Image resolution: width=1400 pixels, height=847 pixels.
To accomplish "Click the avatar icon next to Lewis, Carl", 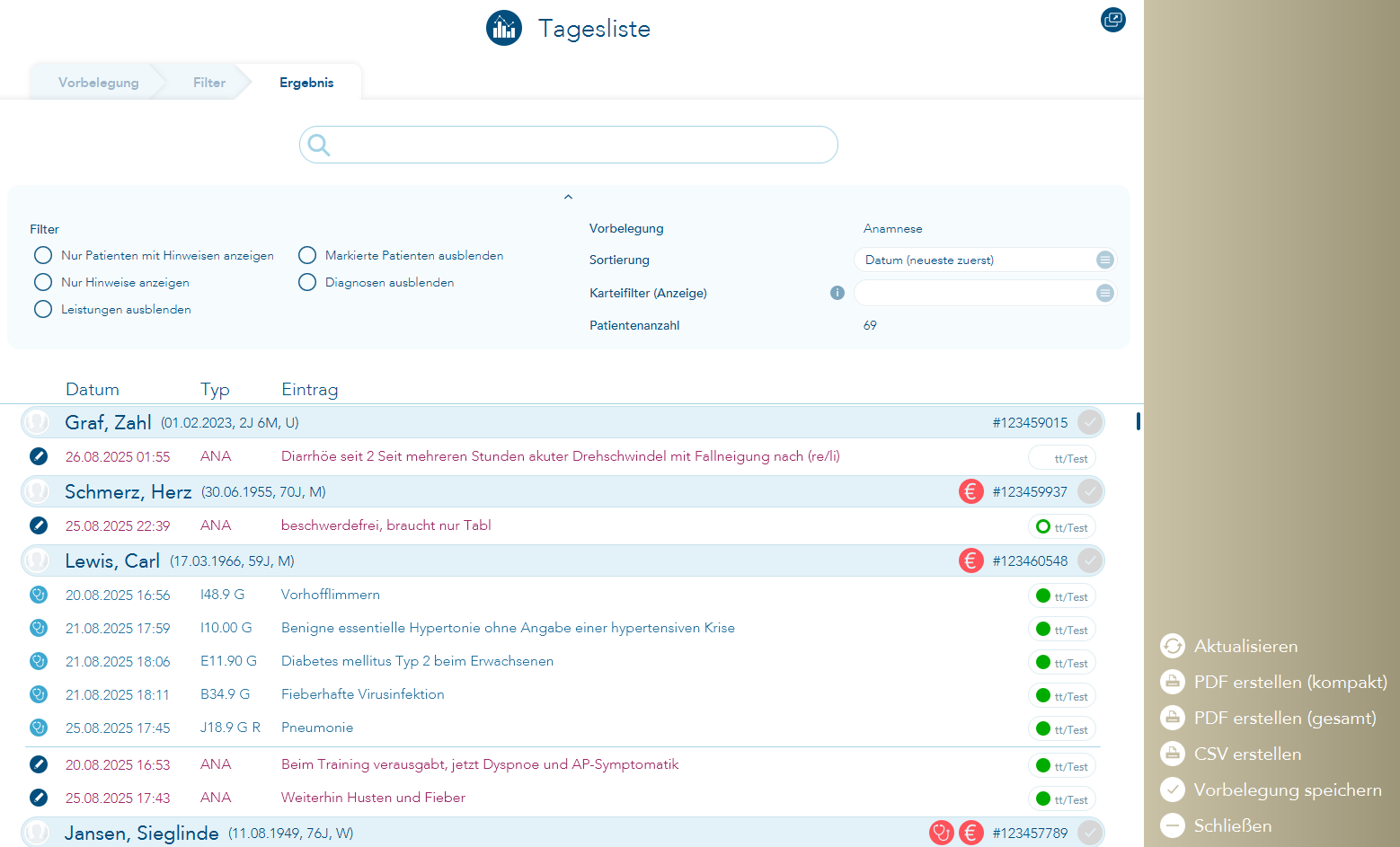I will tap(37, 560).
